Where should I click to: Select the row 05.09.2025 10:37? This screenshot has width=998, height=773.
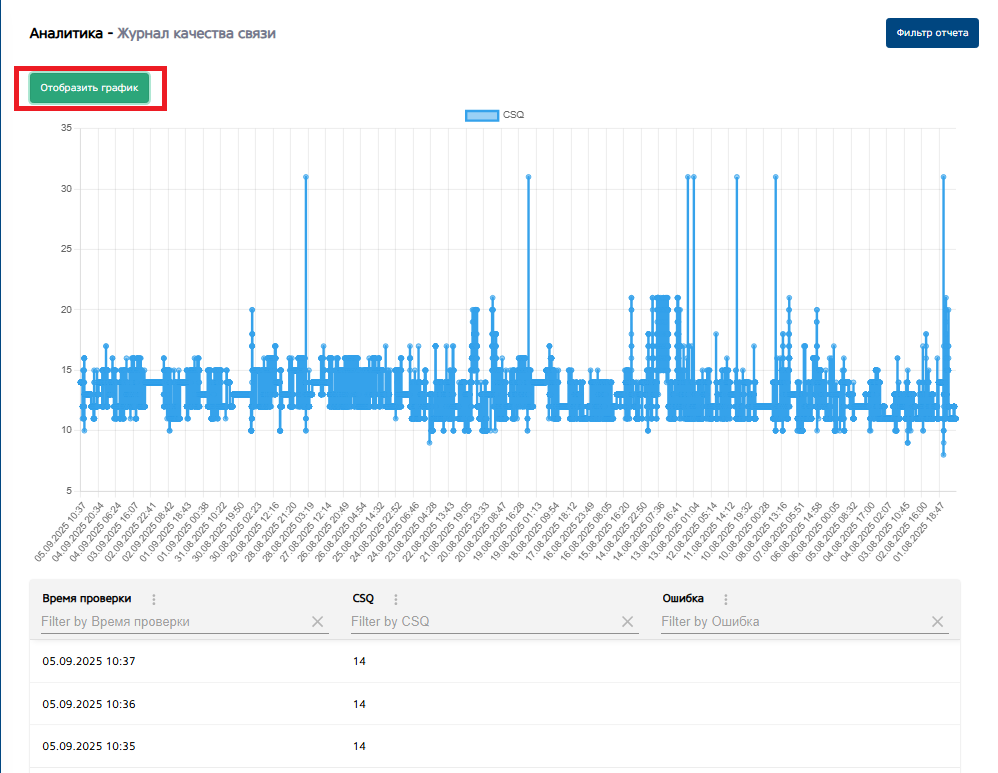pyautogui.click(x=495, y=662)
